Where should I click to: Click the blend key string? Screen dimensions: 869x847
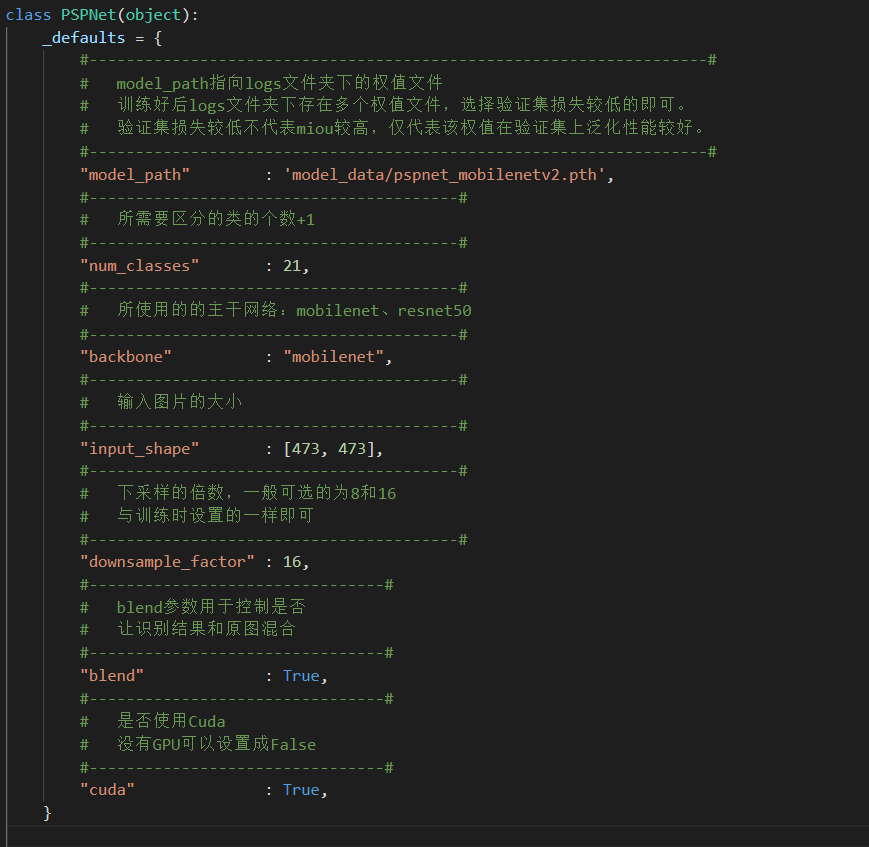111,675
